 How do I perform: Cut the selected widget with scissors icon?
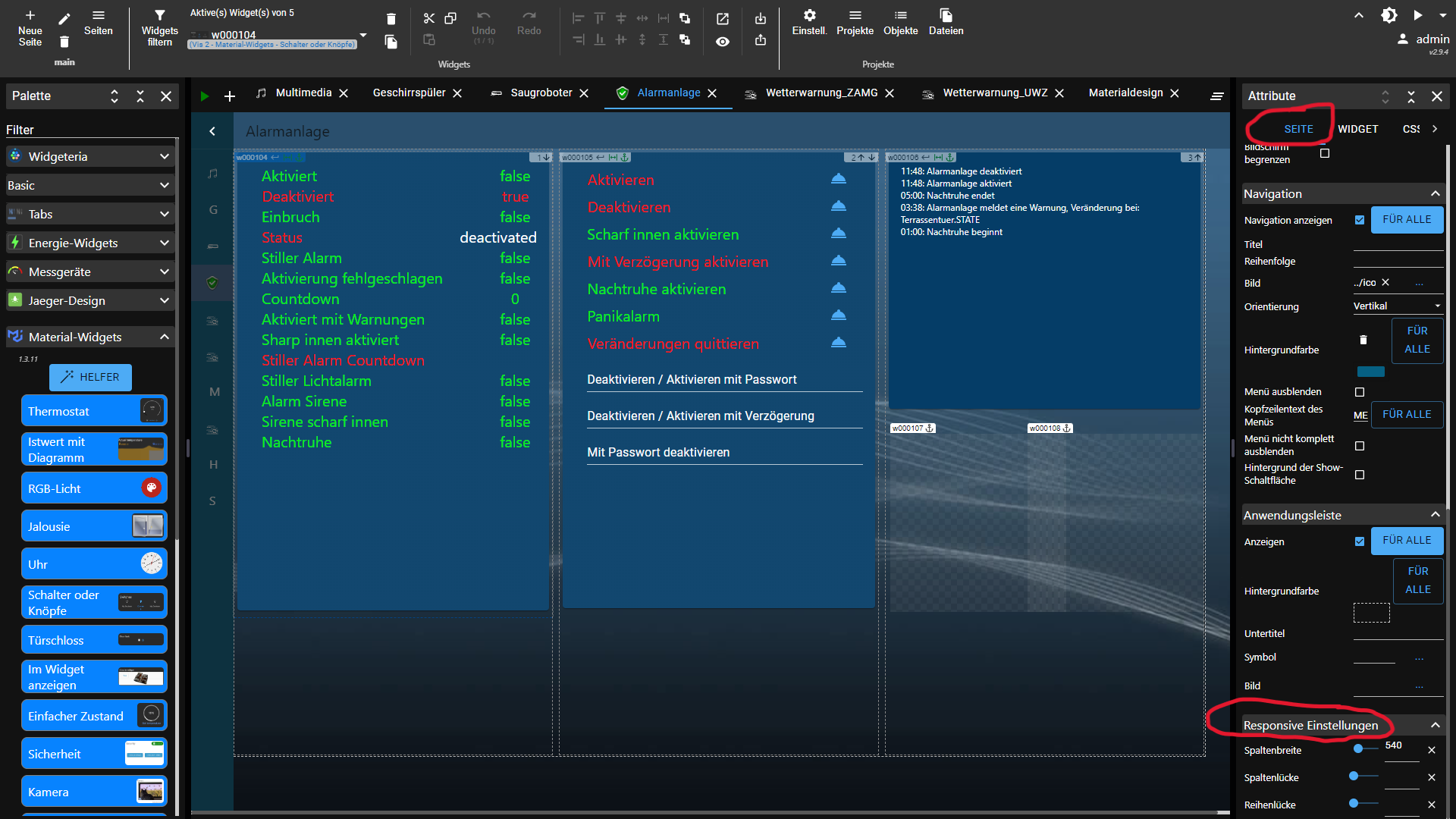[x=429, y=18]
